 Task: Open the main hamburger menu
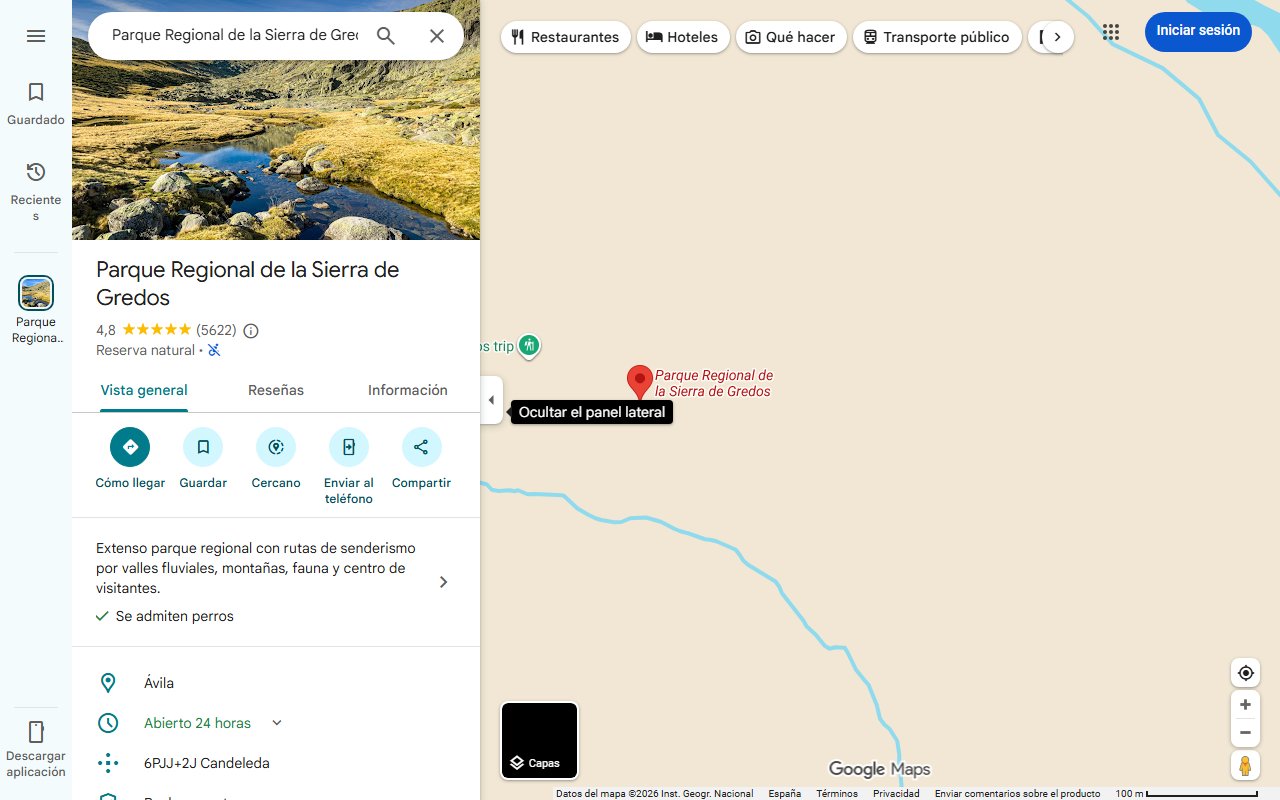(x=36, y=35)
